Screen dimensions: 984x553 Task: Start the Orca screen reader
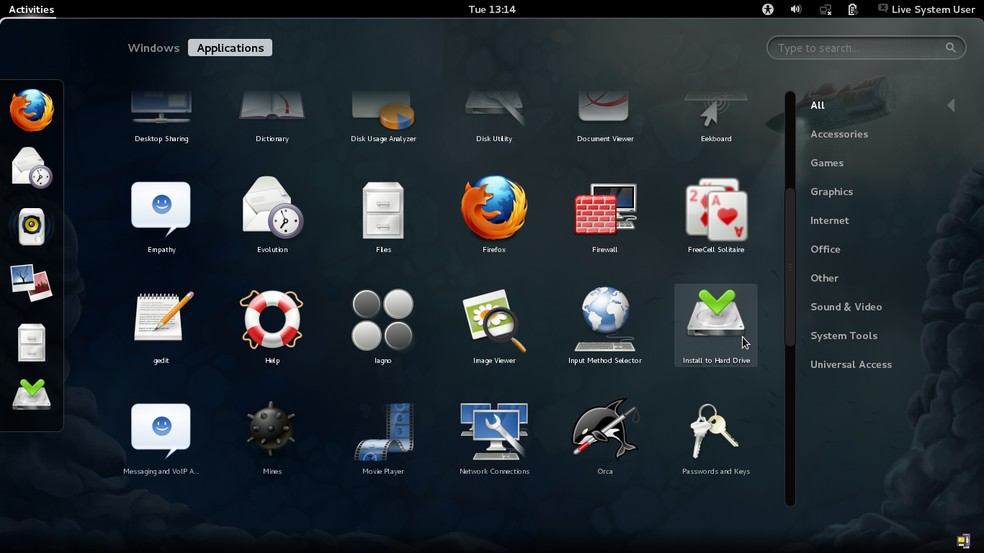605,432
